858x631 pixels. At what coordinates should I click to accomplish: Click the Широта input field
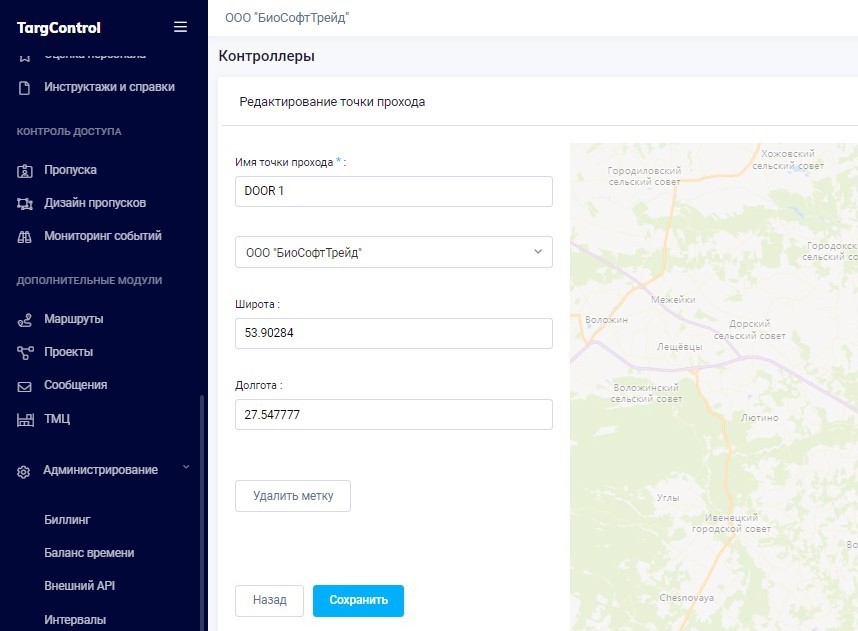coord(393,333)
